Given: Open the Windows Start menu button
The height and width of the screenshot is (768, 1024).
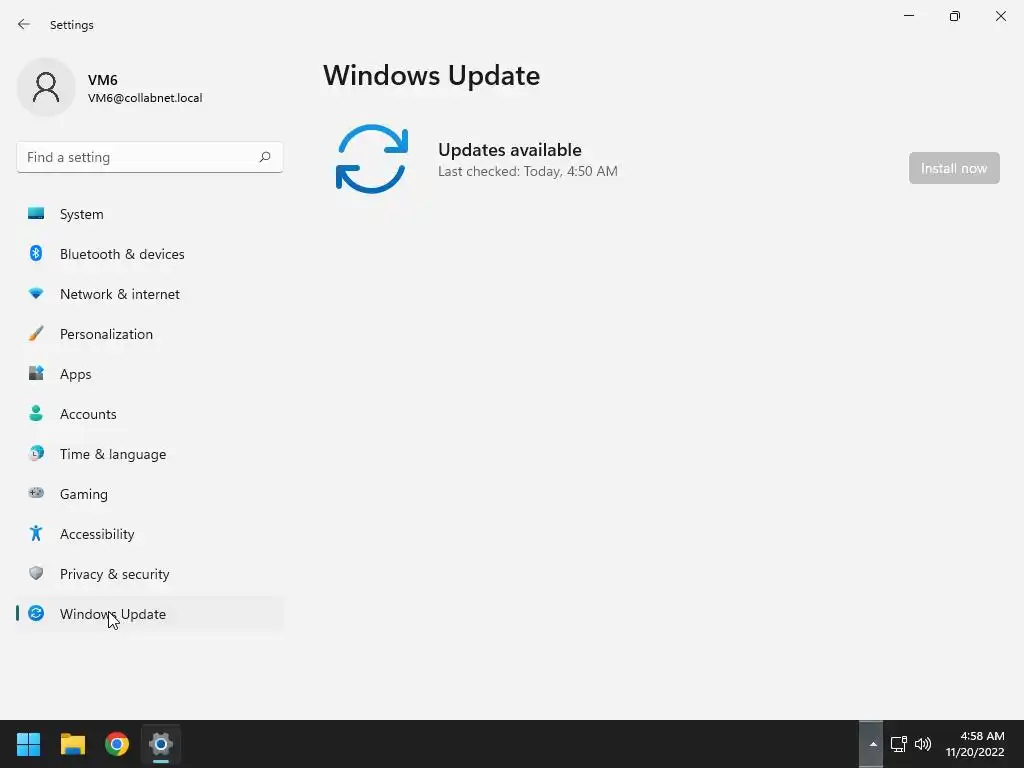Looking at the screenshot, I should click(x=28, y=744).
